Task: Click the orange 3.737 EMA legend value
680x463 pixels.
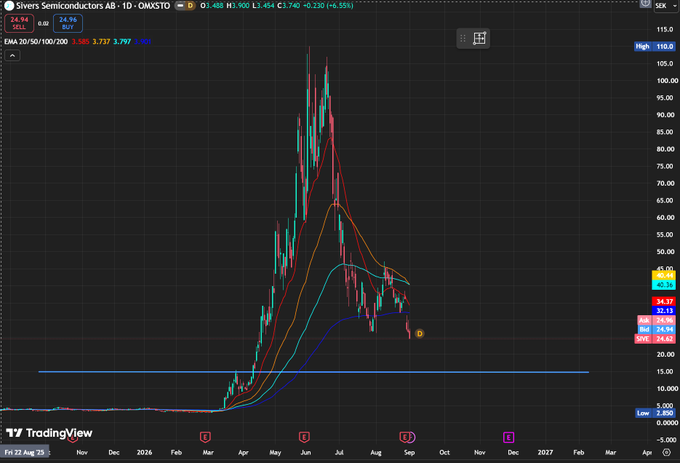Action: pos(101,42)
